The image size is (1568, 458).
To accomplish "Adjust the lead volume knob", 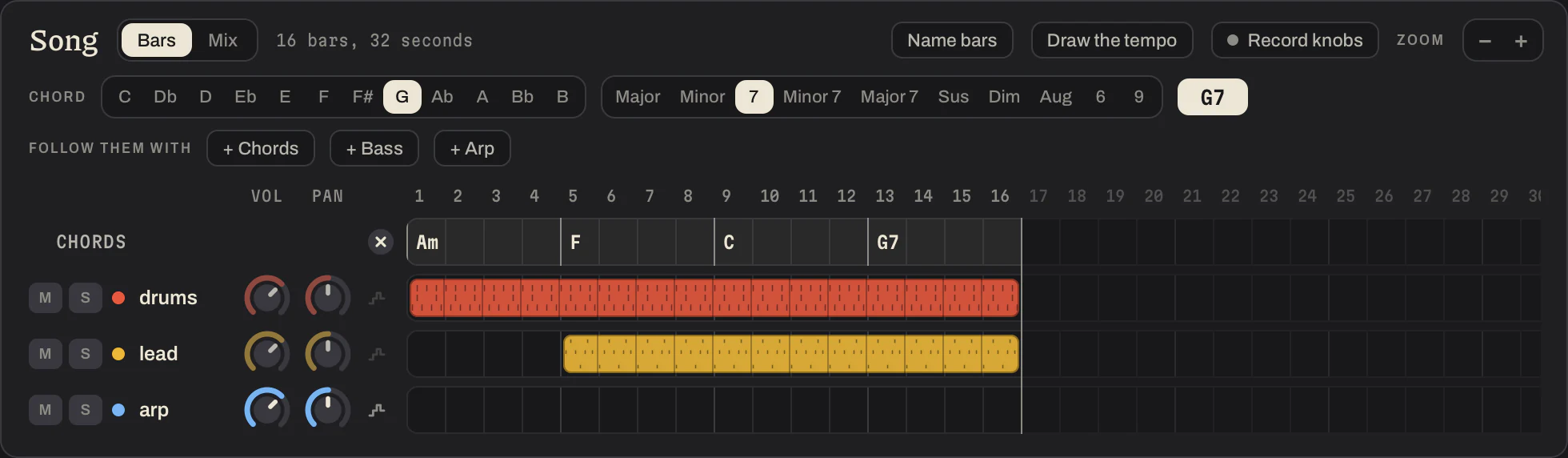I will (266, 354).
